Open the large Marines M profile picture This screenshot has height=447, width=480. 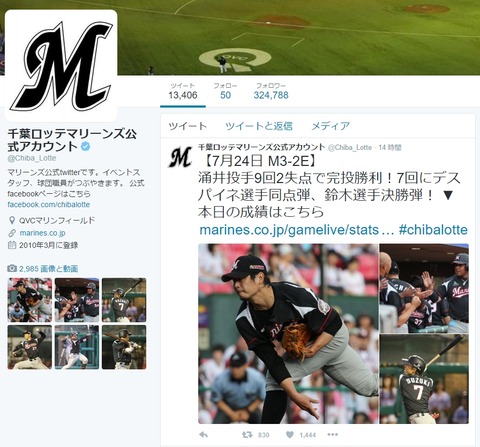click(x=61, y=66)
